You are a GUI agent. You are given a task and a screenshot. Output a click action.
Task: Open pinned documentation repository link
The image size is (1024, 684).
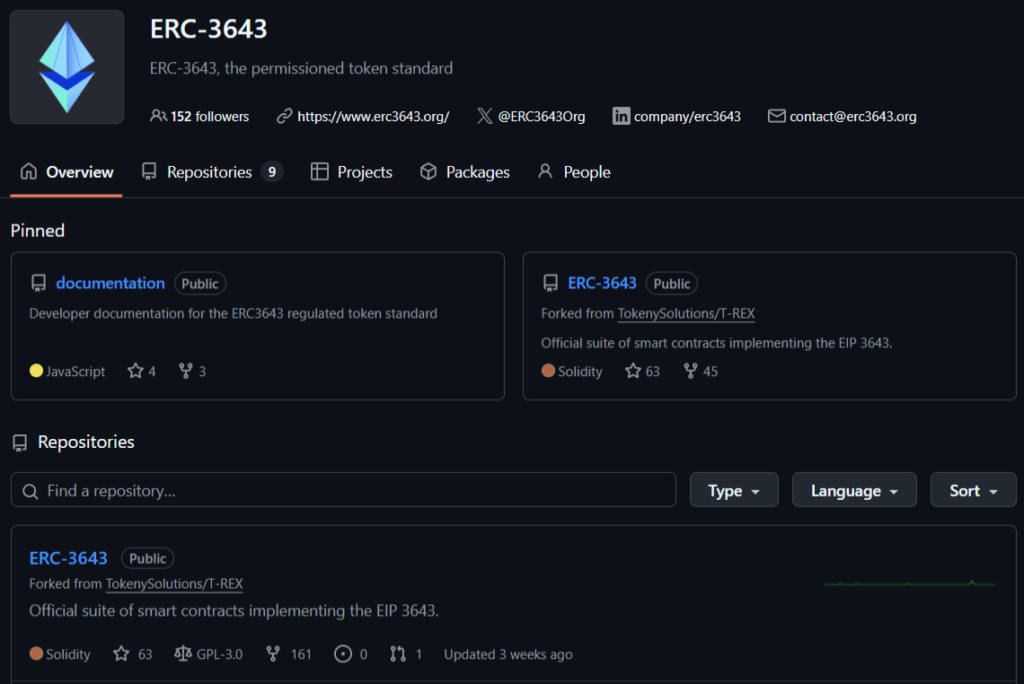coord(110,283)
